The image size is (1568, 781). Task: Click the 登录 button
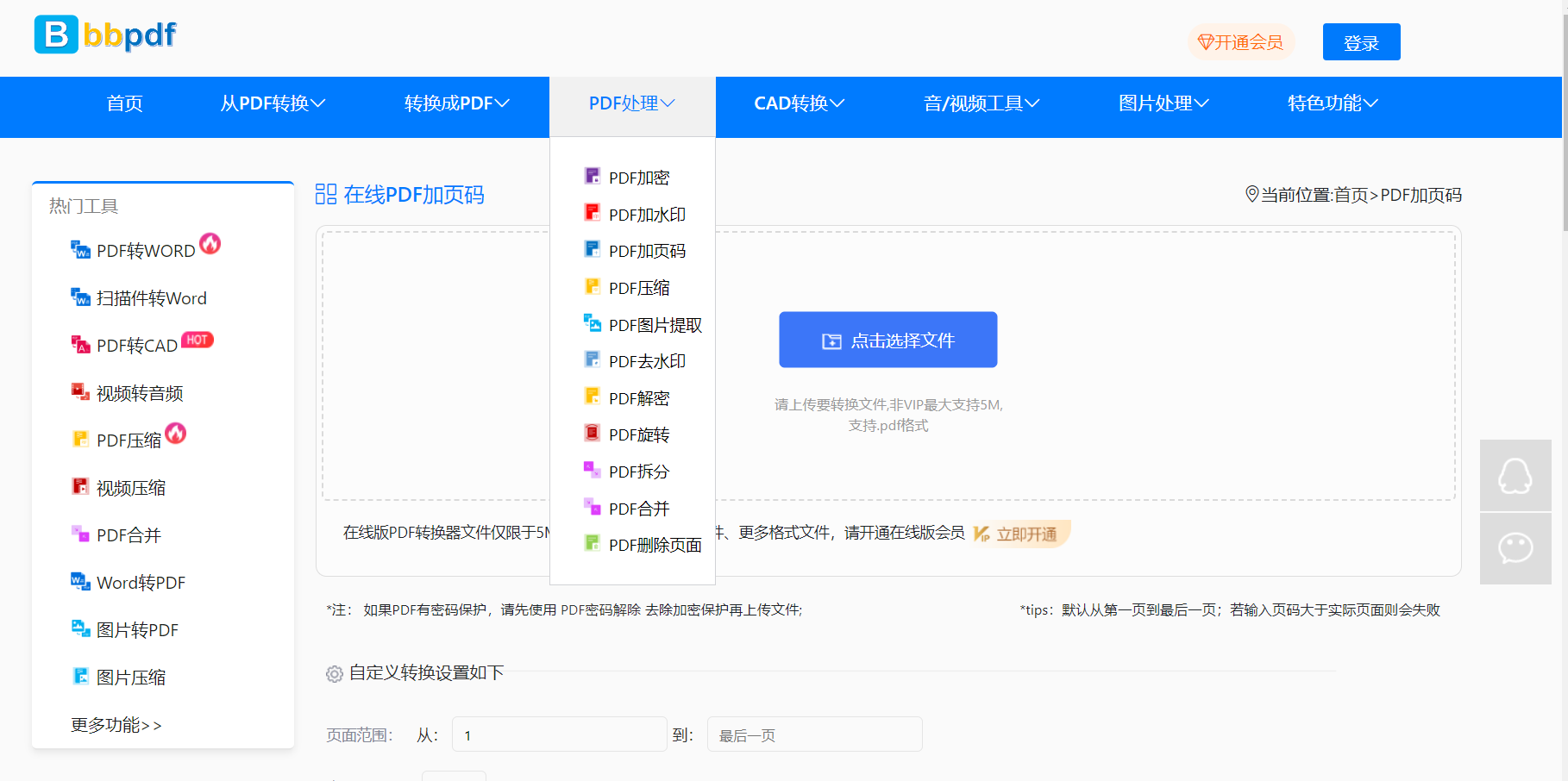1361,42
